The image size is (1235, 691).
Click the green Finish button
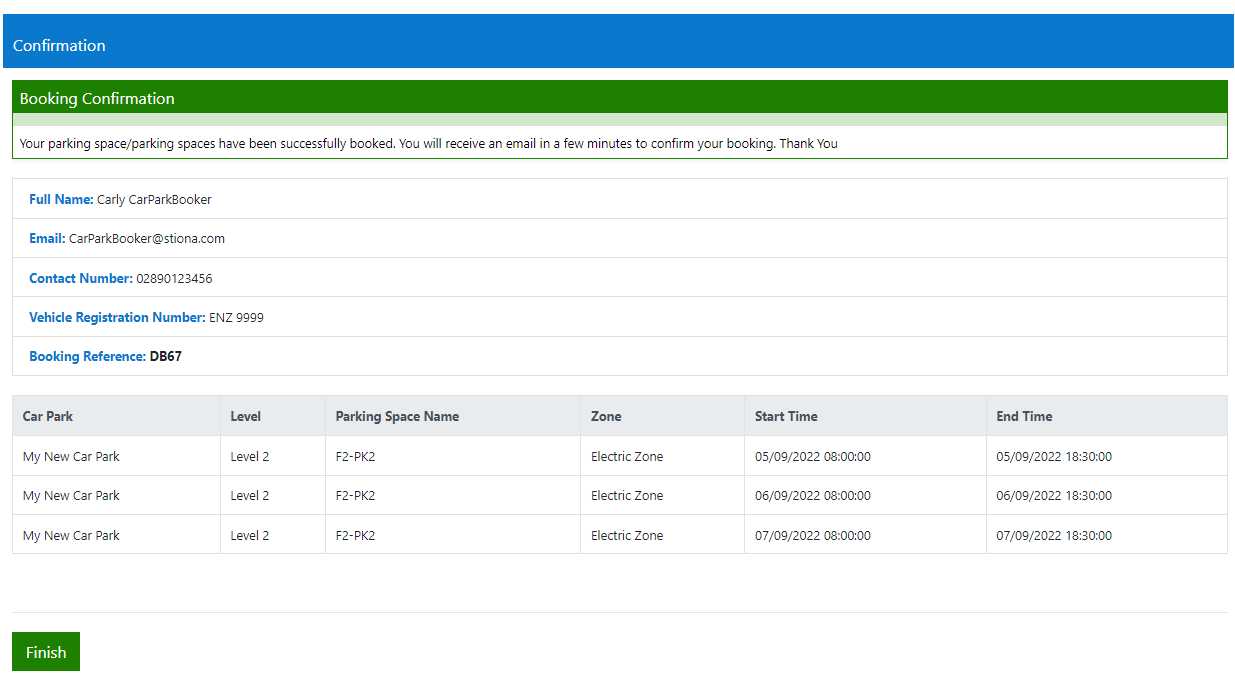point(46,652)
